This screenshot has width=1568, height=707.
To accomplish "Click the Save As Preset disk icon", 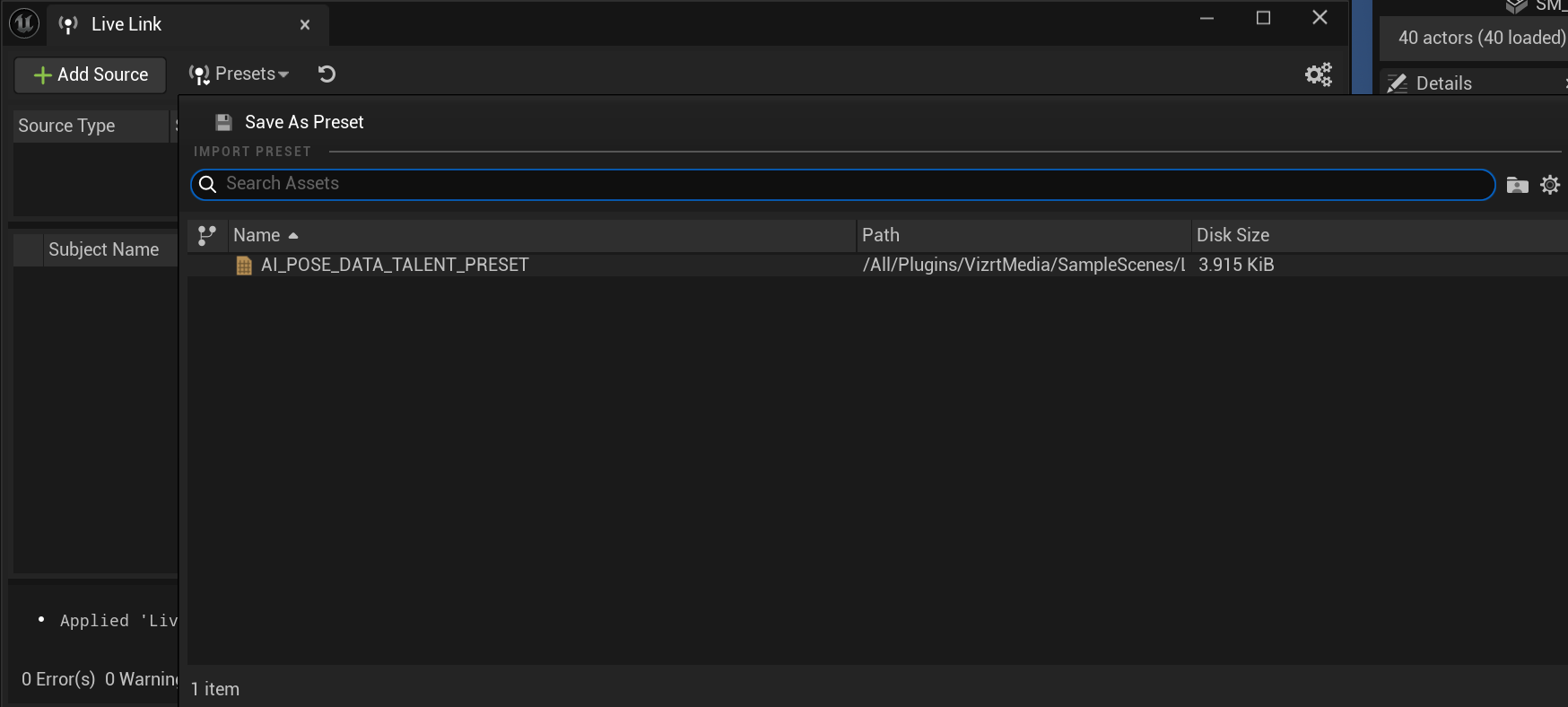I will click(224, 122).
